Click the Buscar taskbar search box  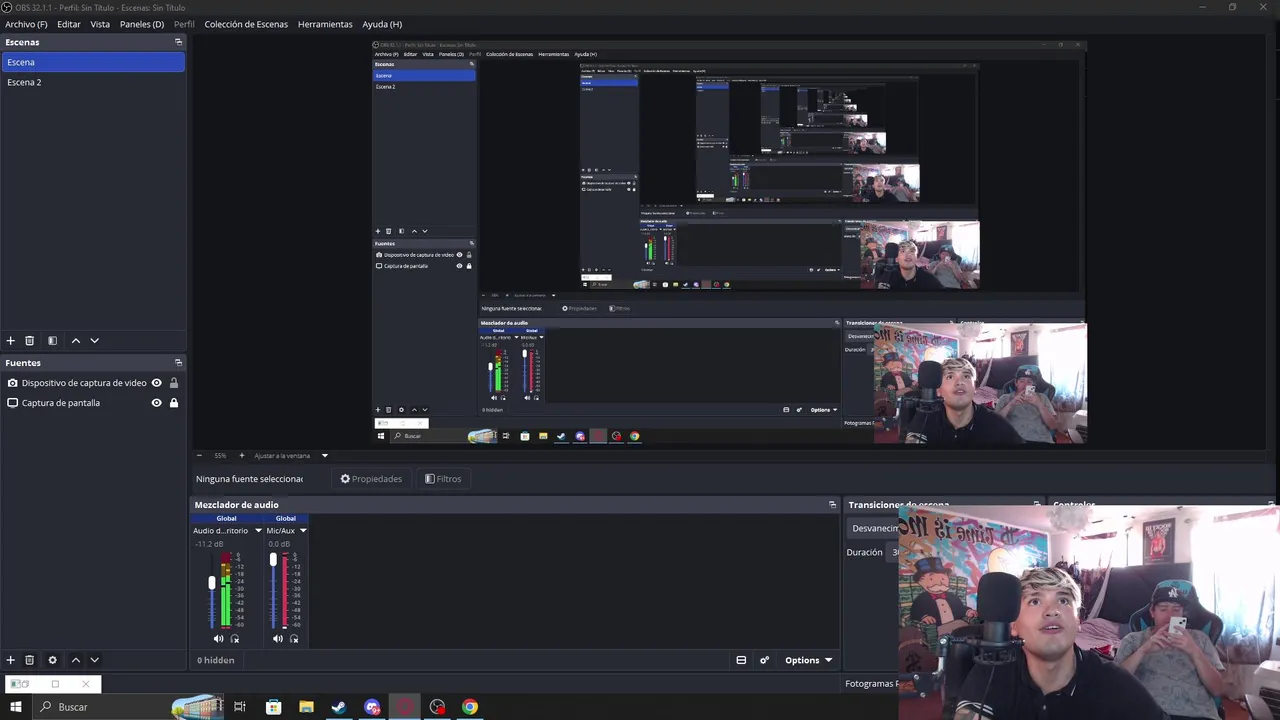130,707
